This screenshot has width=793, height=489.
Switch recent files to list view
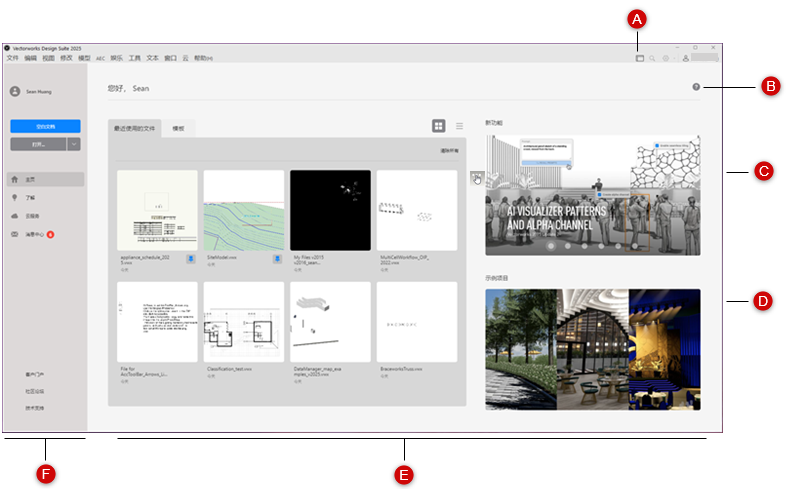(x=459, y=126)
